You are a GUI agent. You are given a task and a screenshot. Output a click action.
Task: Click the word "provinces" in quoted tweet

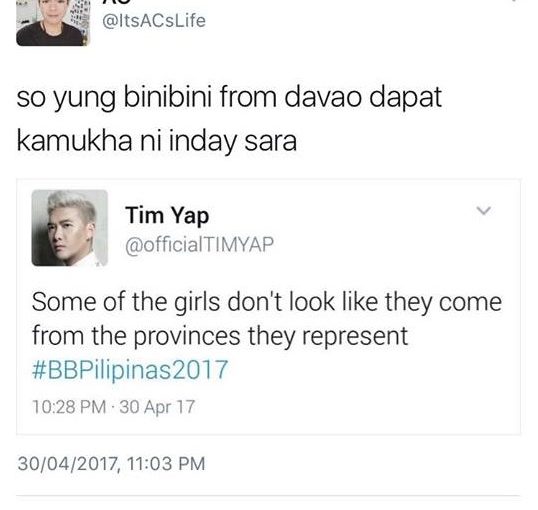(187, 337)
